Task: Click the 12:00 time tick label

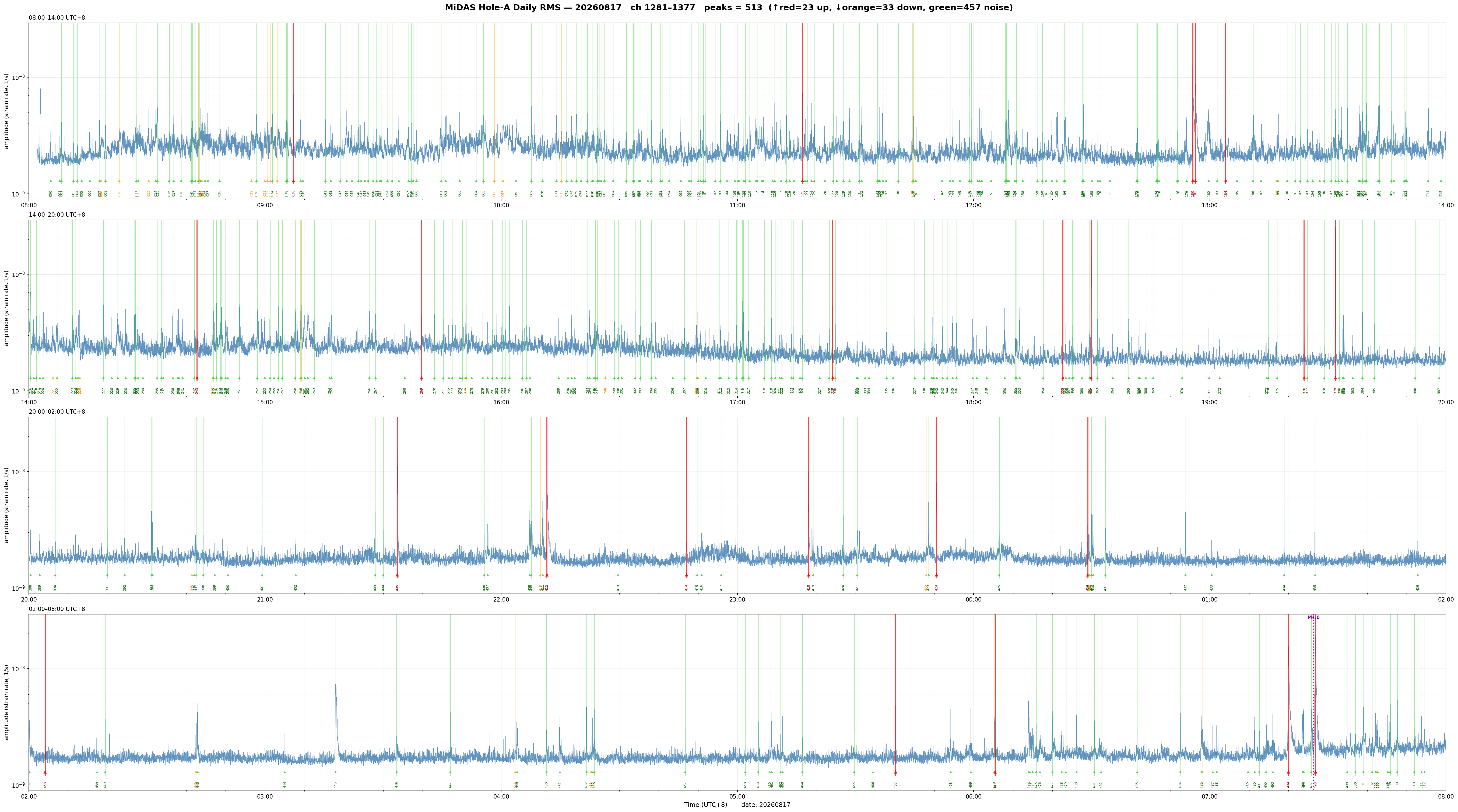Action: [974, 205]
